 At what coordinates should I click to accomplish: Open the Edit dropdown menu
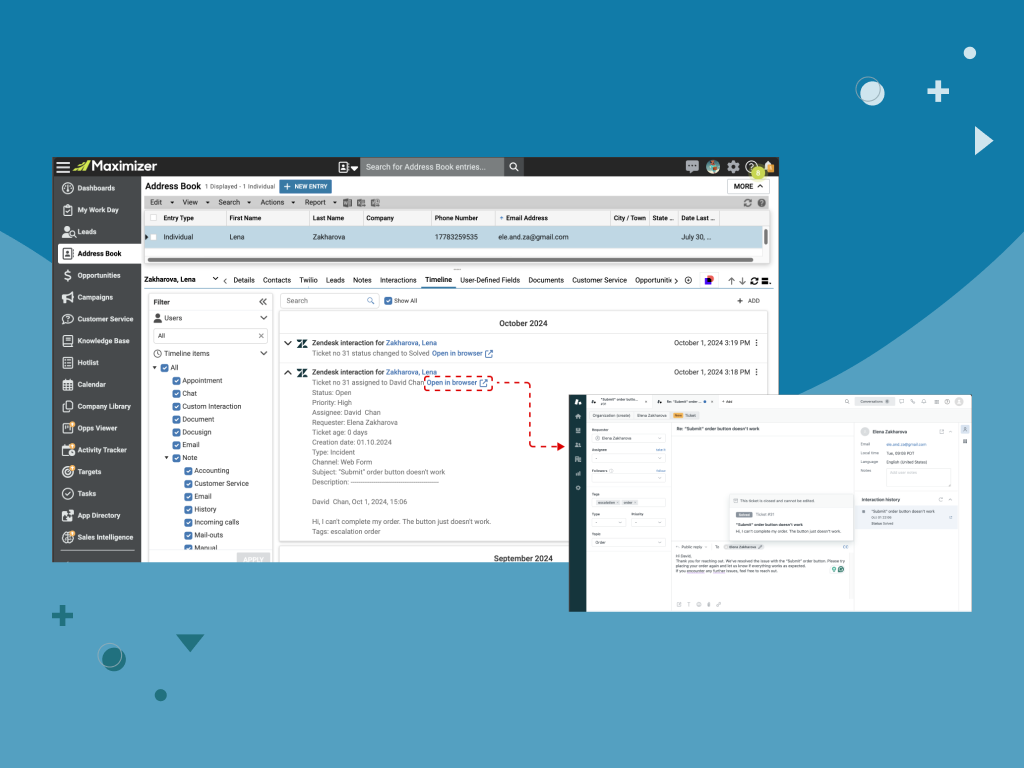coord(161,202)
